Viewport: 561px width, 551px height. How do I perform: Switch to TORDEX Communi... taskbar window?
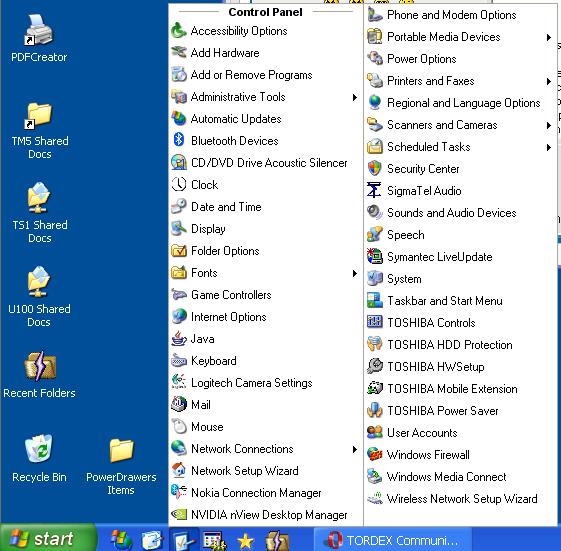[x=392, y=540]
